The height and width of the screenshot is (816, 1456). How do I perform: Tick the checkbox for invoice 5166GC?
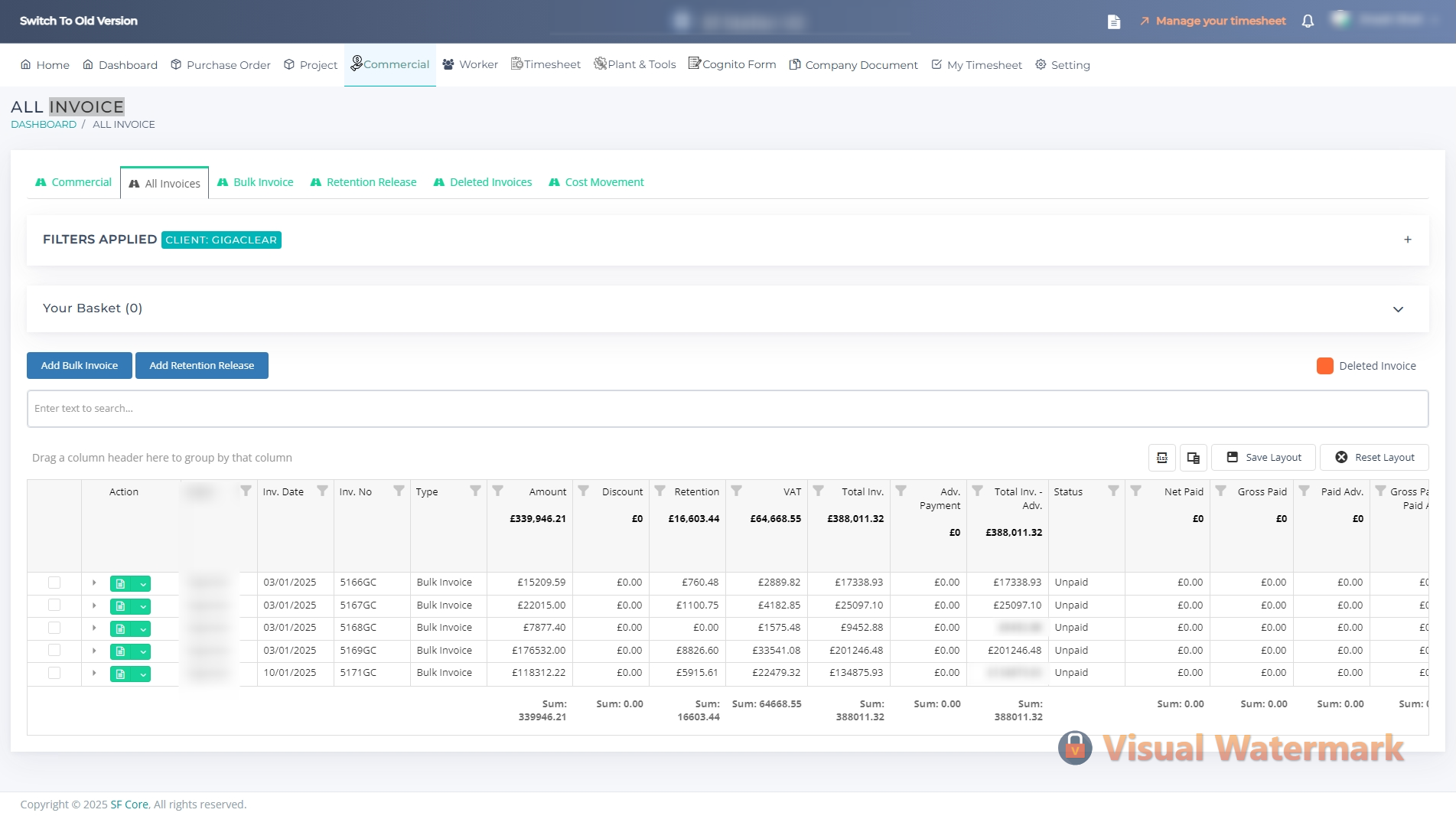click(x=54, y=583)
